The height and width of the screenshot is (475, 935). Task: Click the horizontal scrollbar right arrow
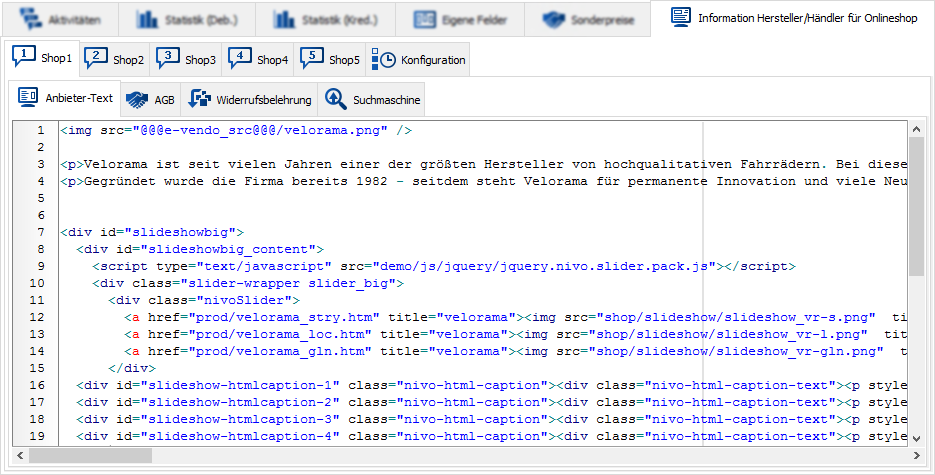pos(917,456)
